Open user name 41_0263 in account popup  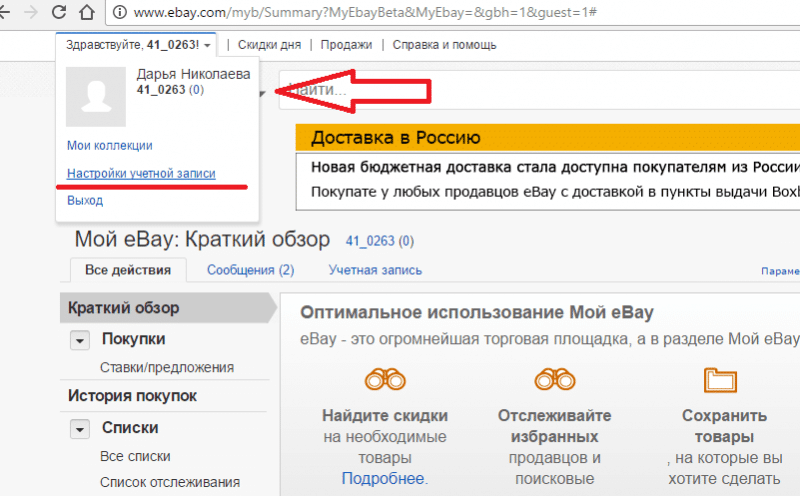click(161, 90)
